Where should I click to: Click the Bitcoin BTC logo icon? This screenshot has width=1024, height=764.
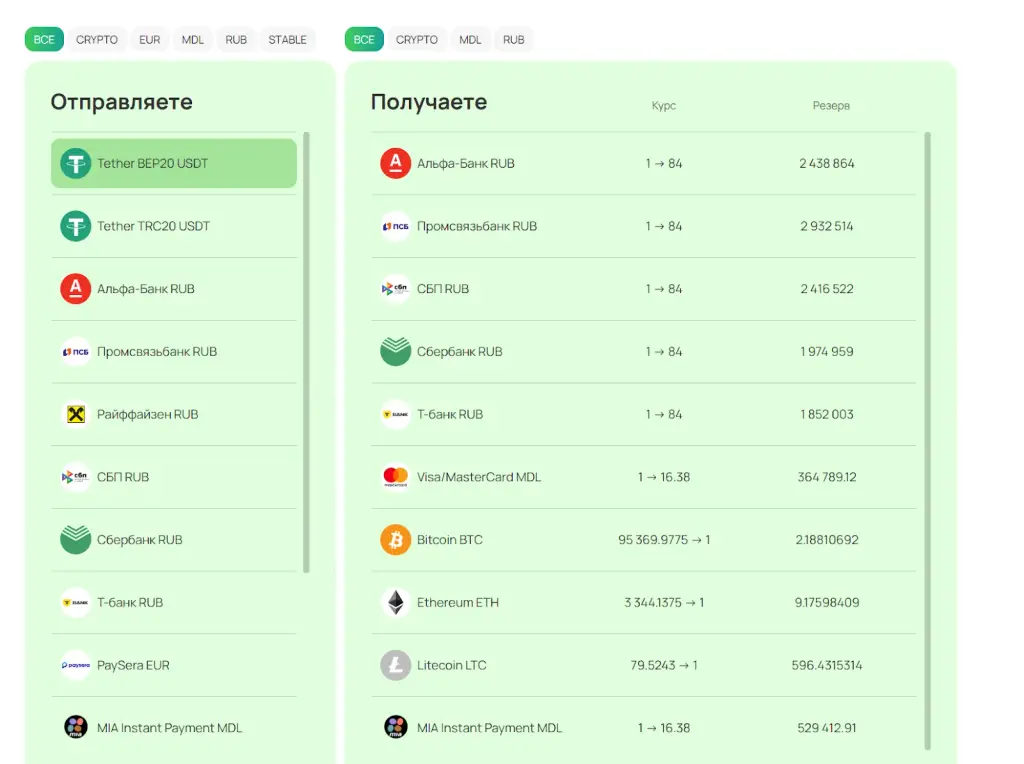pos(396,539)
